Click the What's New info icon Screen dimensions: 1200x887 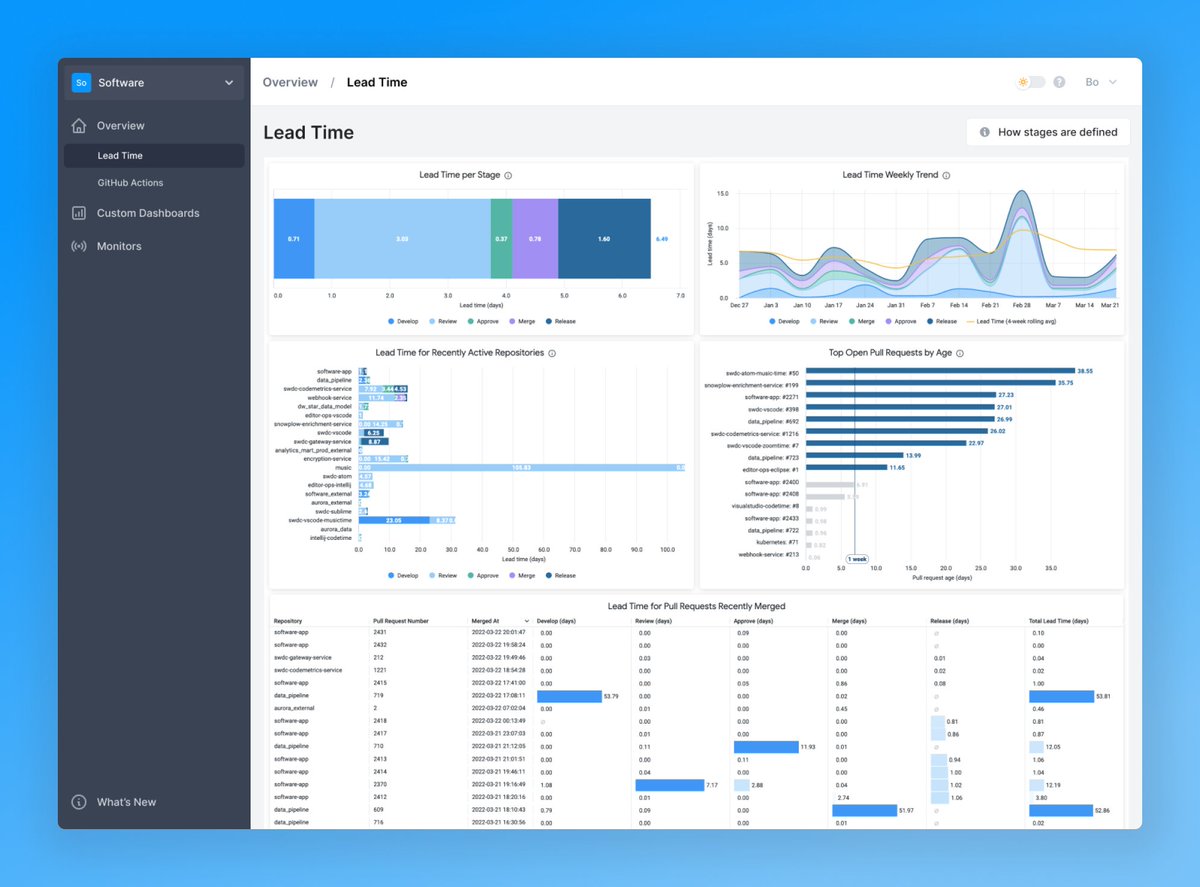79,802
